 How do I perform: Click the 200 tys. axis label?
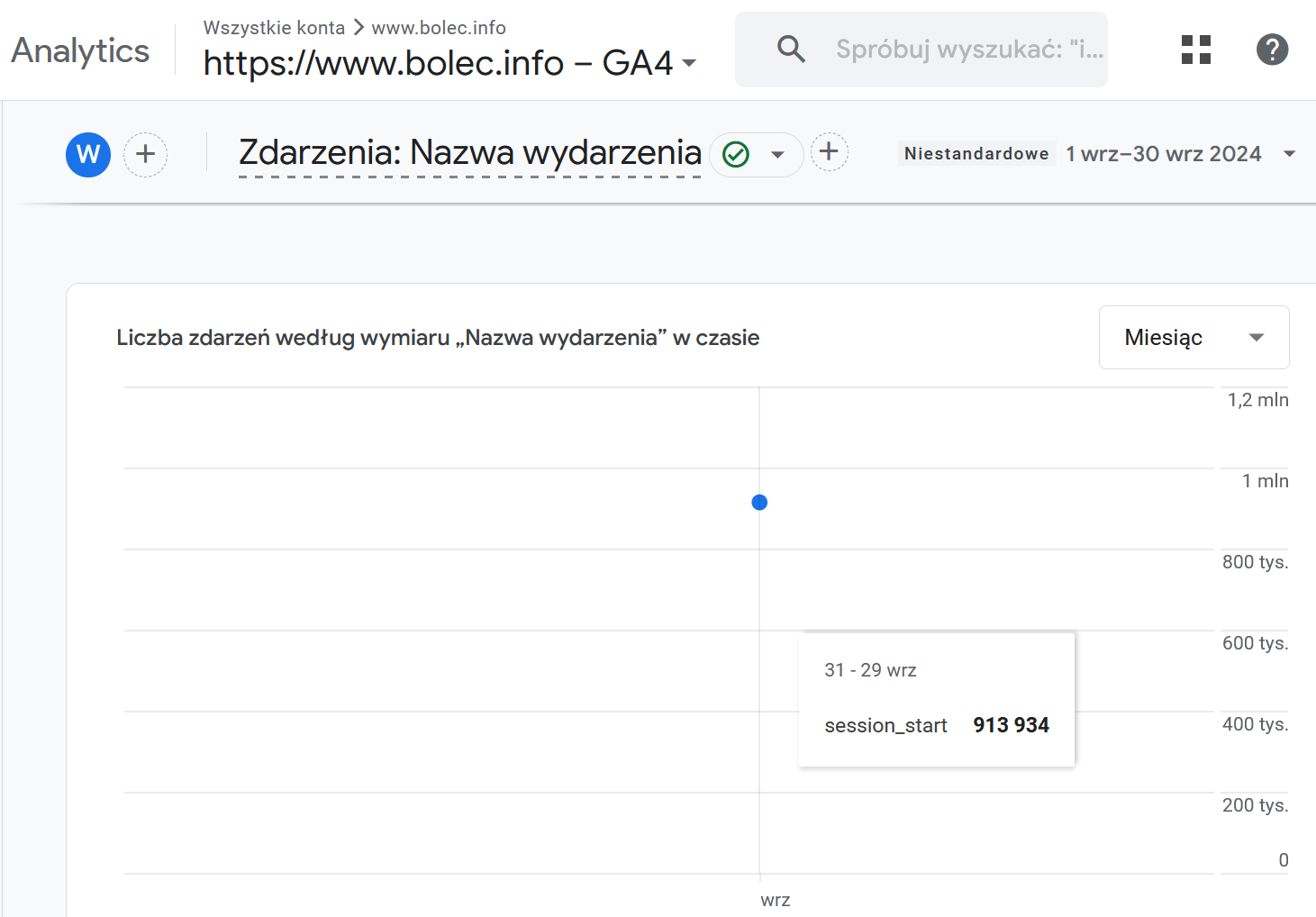tap(1255, 805)
